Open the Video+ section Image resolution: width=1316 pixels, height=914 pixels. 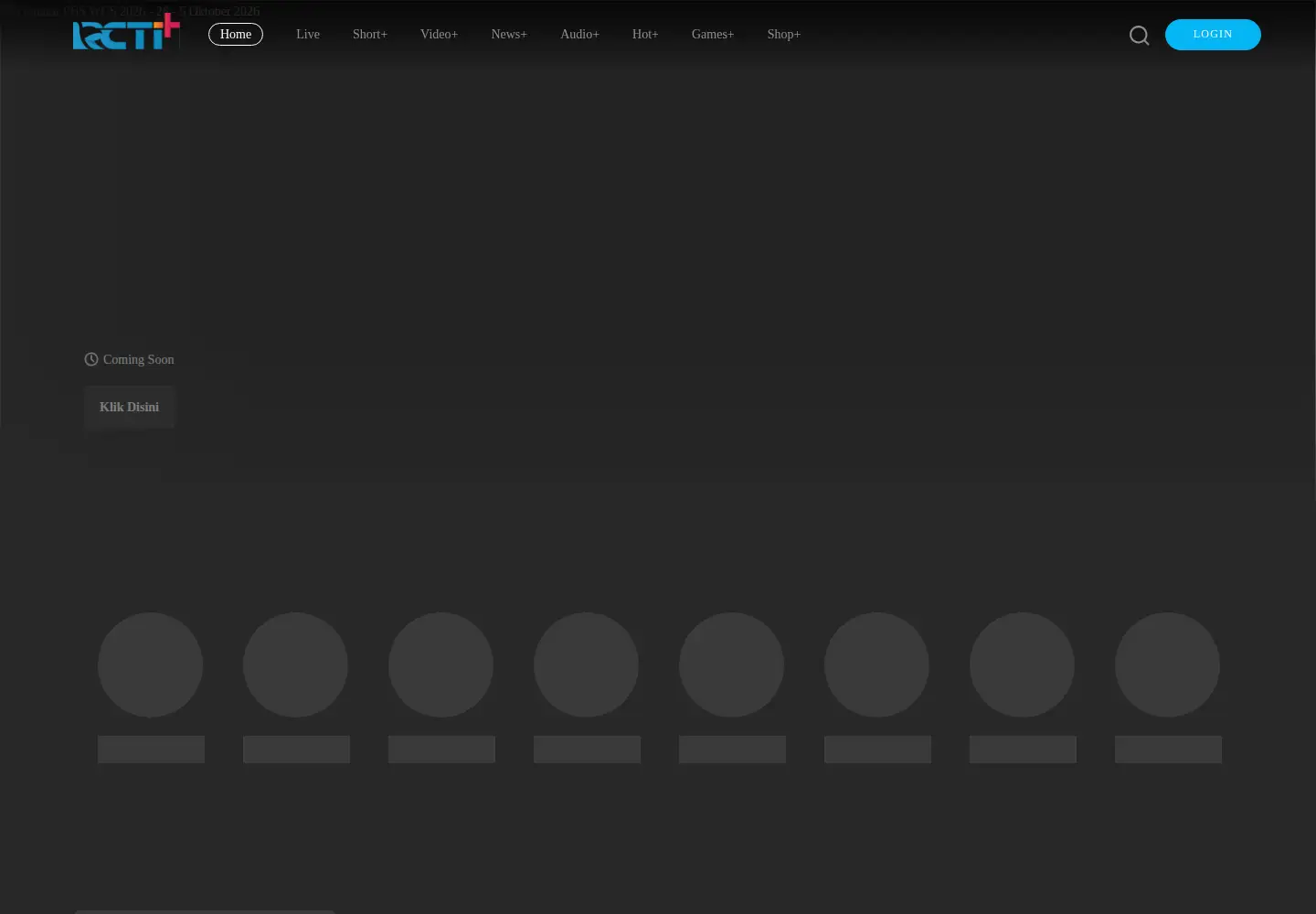(439, 34)
